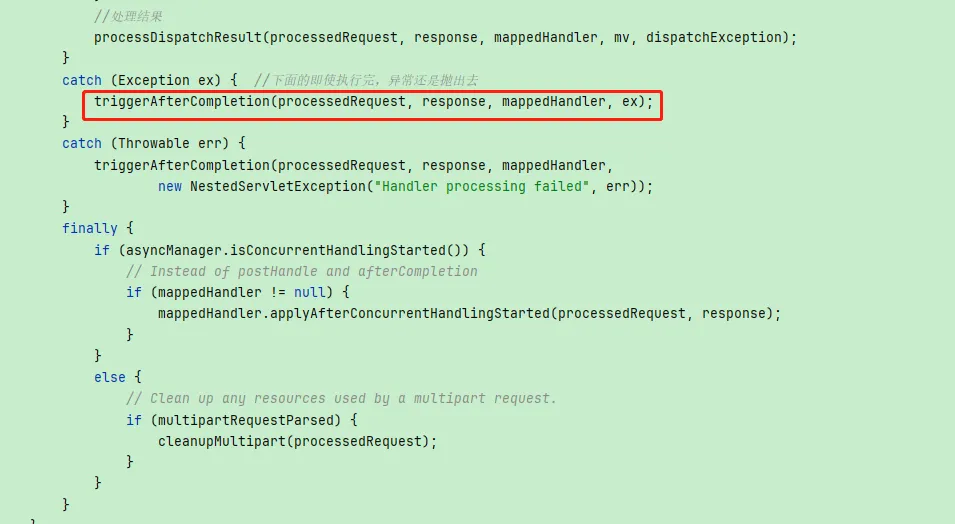Click the Chinese comment after catch Exception

click(x=366, y=80)
